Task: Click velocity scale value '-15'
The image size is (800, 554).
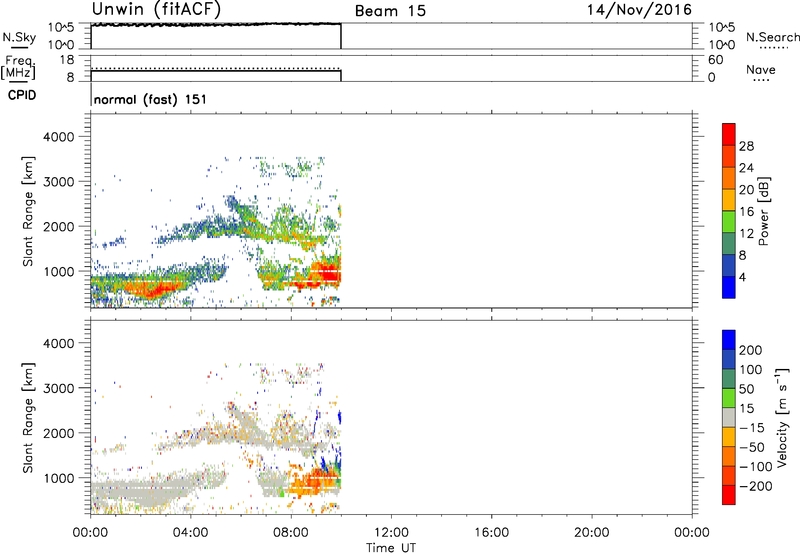Action: pos(752,428)
